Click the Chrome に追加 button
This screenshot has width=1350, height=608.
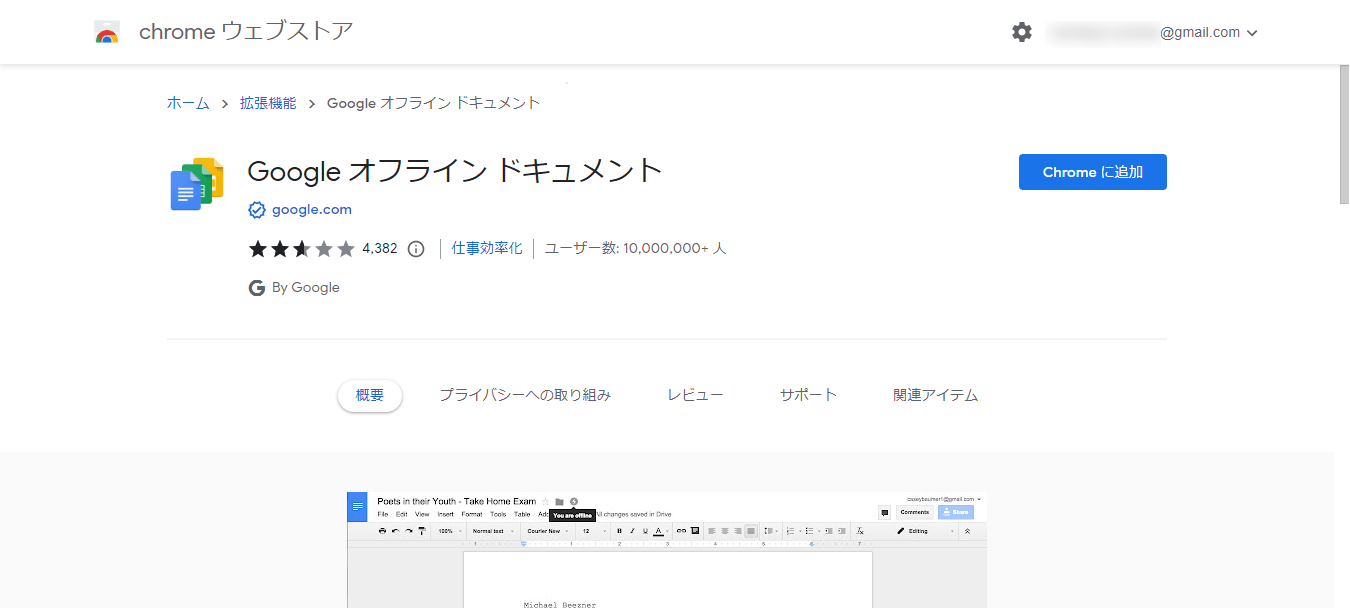(1092, 171)
